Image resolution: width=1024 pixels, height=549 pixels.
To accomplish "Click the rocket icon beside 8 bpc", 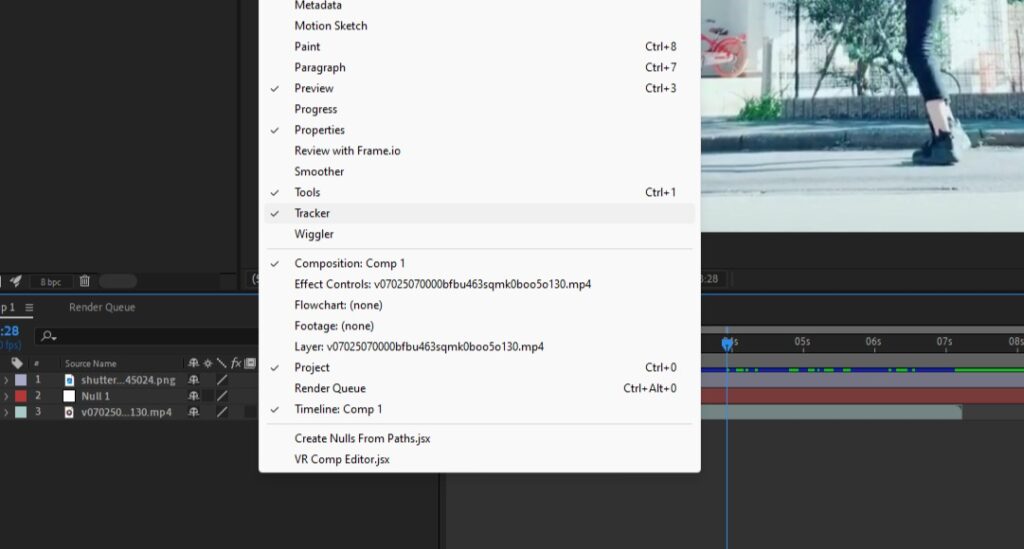I will tap(16, 281).
